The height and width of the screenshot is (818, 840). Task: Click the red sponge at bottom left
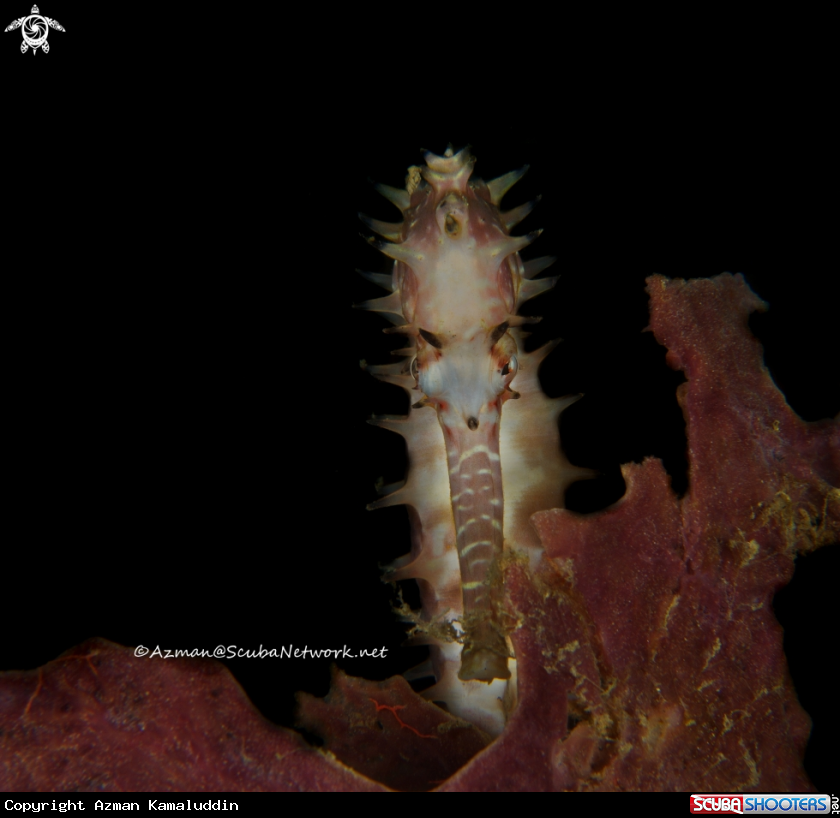point(120,720)
